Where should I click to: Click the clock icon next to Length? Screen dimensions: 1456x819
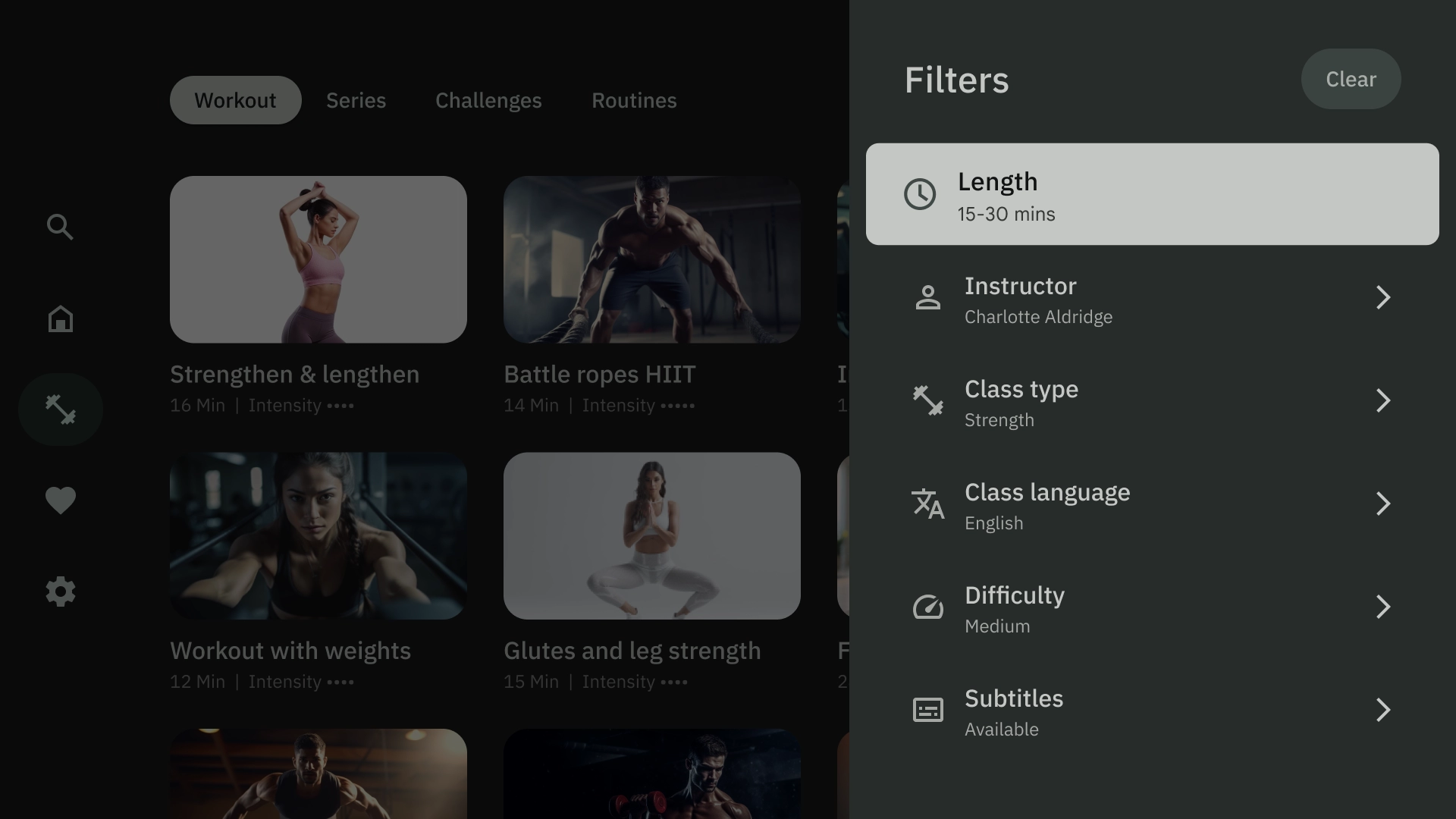[918, 194]
